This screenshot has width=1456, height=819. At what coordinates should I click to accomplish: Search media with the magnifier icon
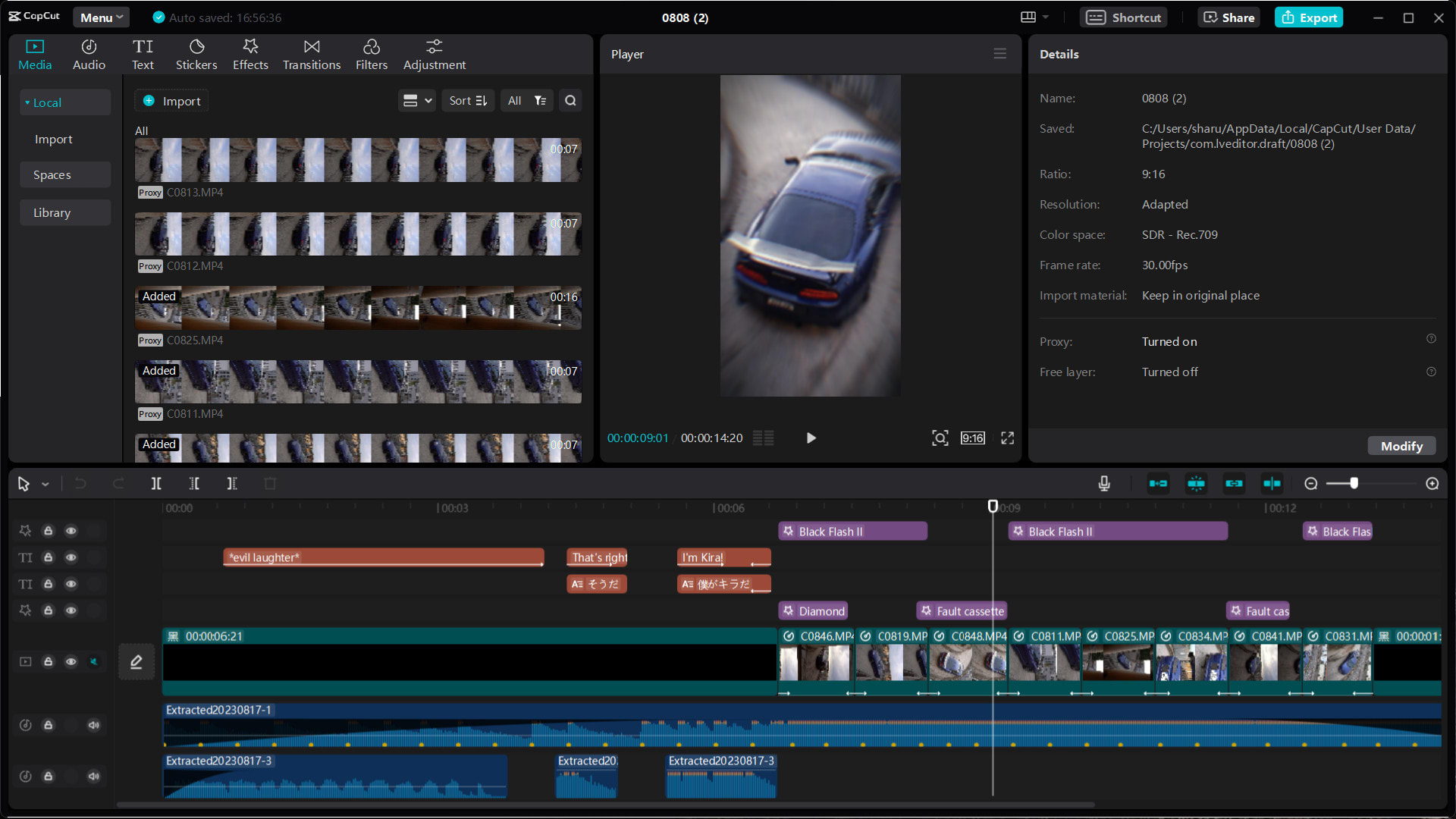570,101
